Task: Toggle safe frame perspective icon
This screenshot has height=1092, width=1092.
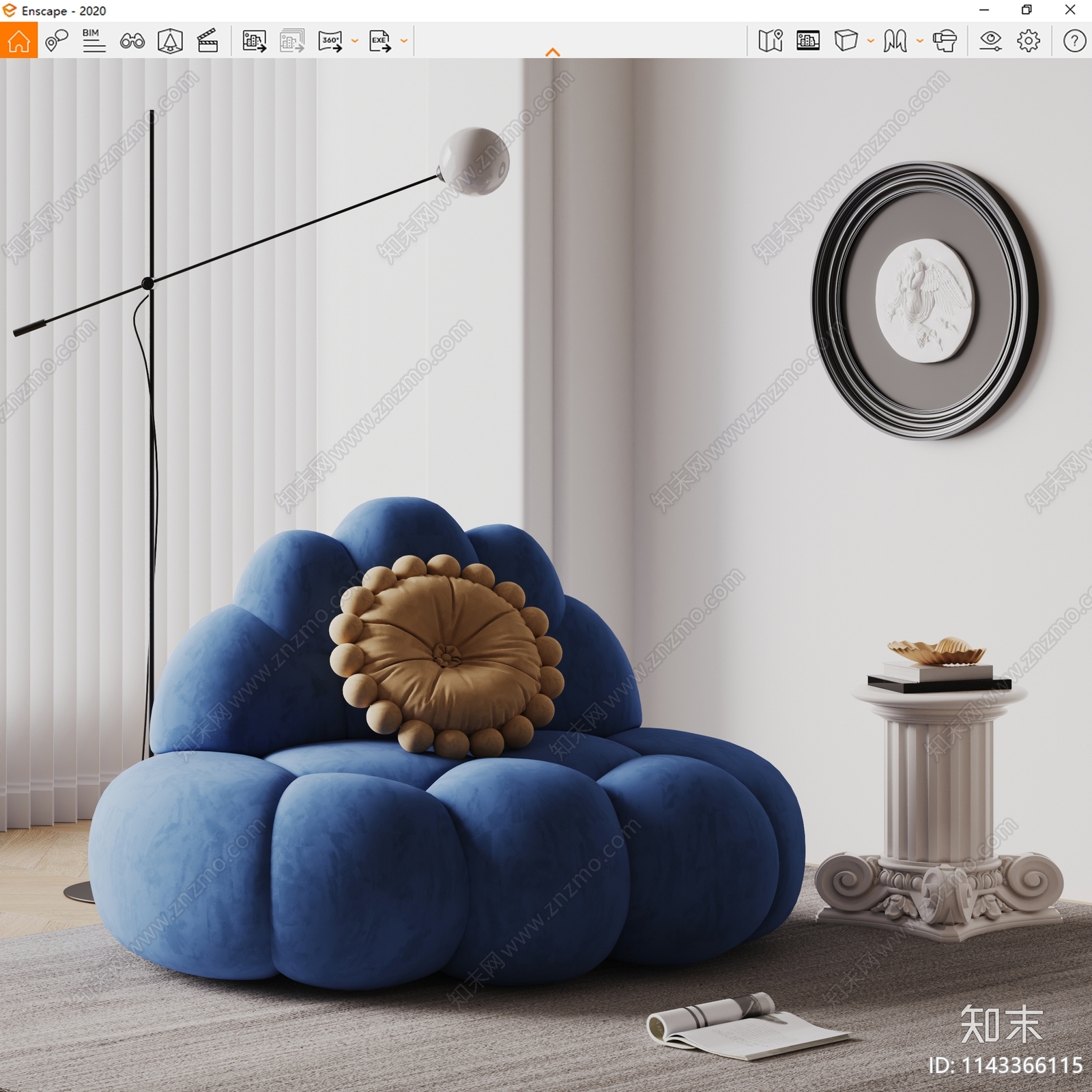Action: (x=170, y=41)
